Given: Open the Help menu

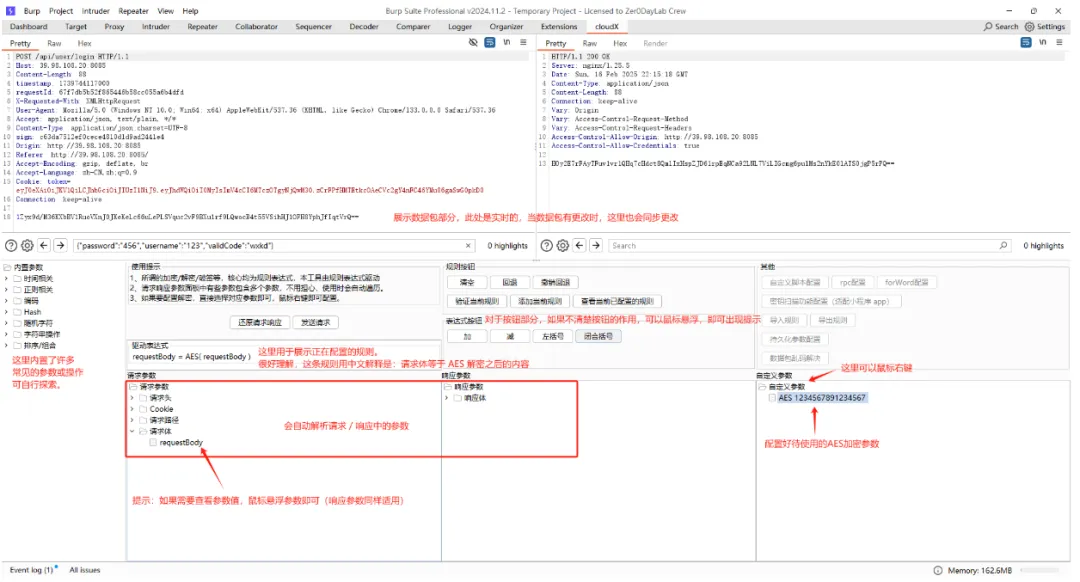Looking at the screenshot, I should (190, 11).
